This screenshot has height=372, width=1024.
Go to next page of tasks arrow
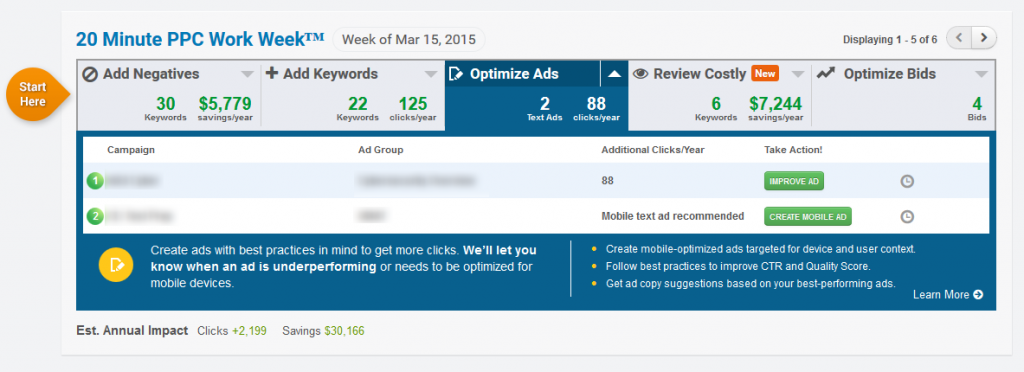(984, 39)
